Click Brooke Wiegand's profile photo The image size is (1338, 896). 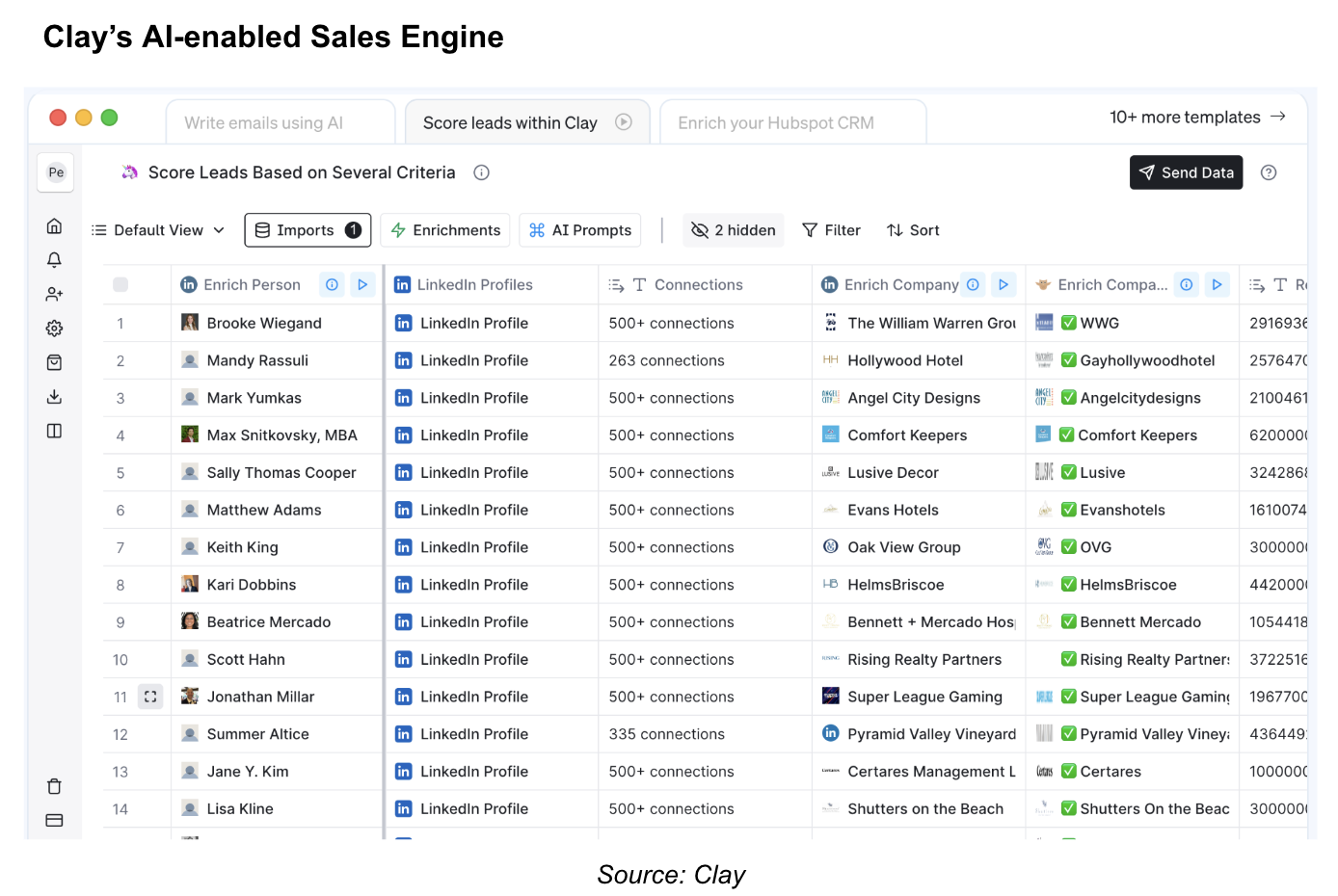190,323
